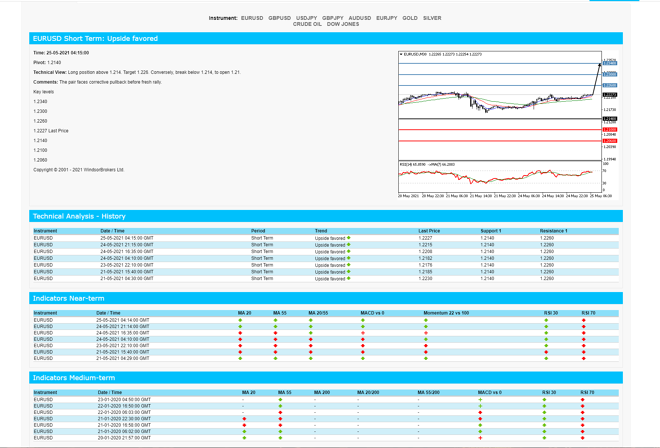Click trend arrow icon in 21-05-2021 04:30 history row
The image size is (660, 448).
click(349, 278)
